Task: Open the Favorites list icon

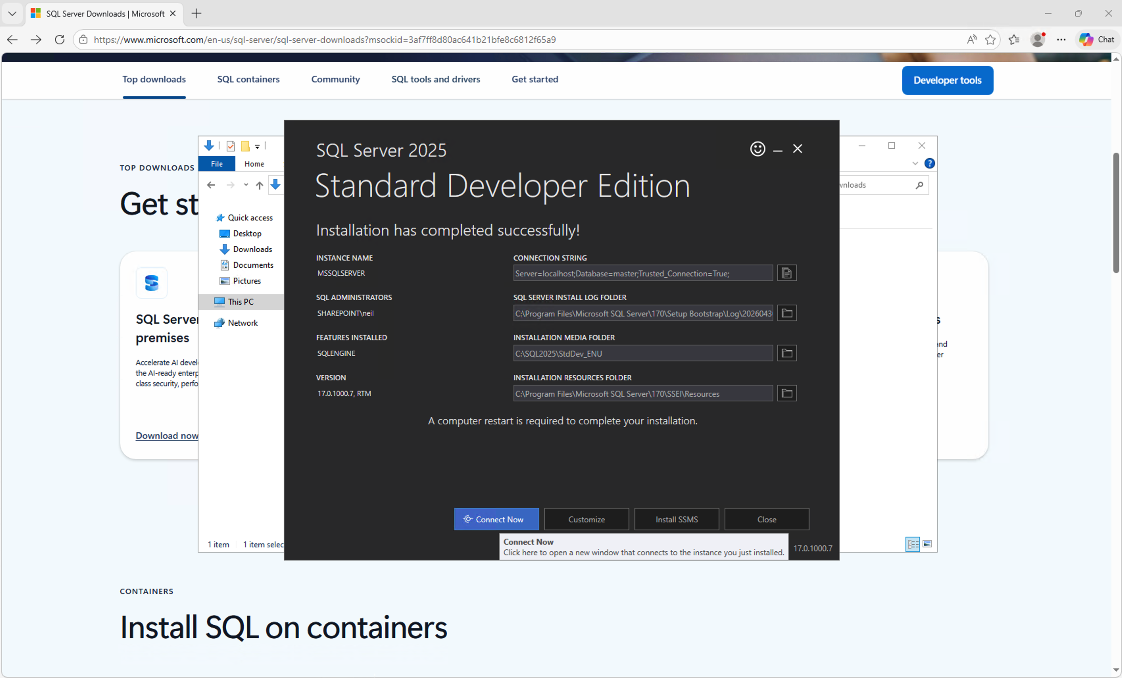Action: point(1014,39)
